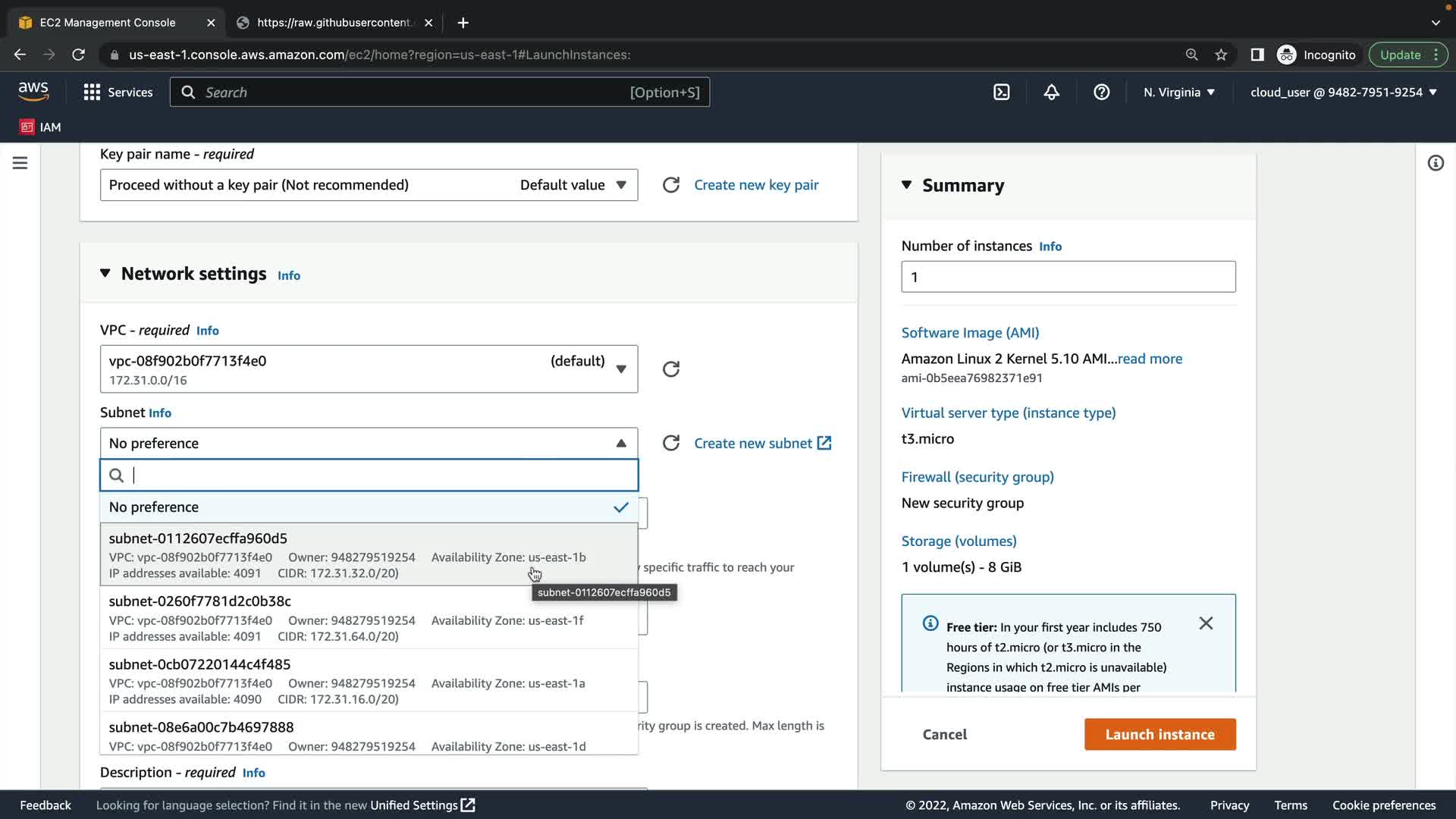Open the side navigation hamburger menu
Viewport: 1456px width, 819px height.
pyautogui.click(x=20, y=163)
